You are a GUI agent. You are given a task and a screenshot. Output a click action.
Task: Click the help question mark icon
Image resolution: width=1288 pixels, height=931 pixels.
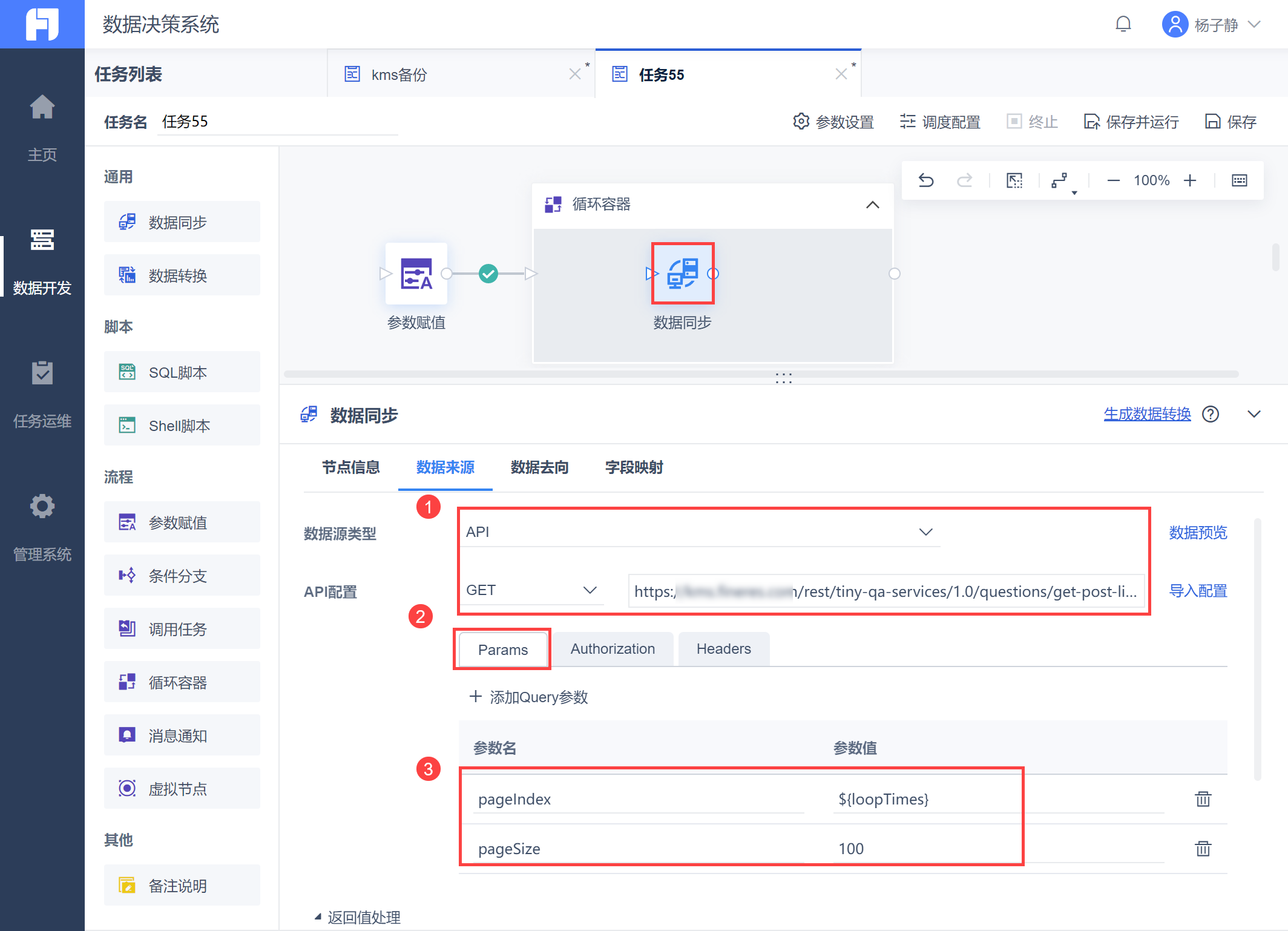(x=1211, y=415)
